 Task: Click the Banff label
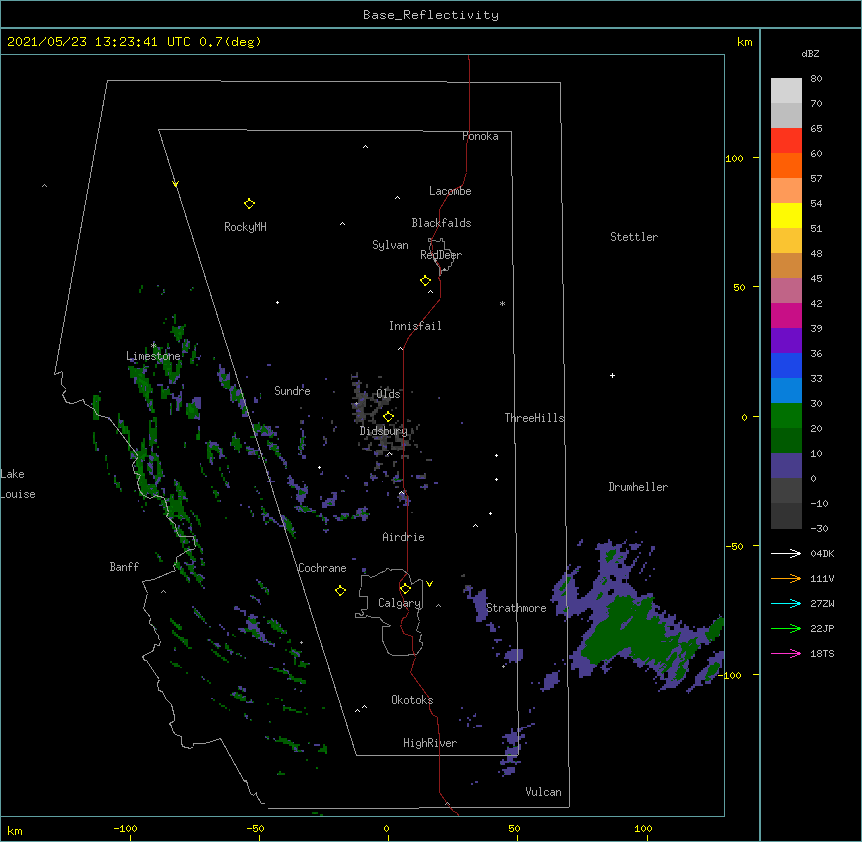tap(124, 567)
